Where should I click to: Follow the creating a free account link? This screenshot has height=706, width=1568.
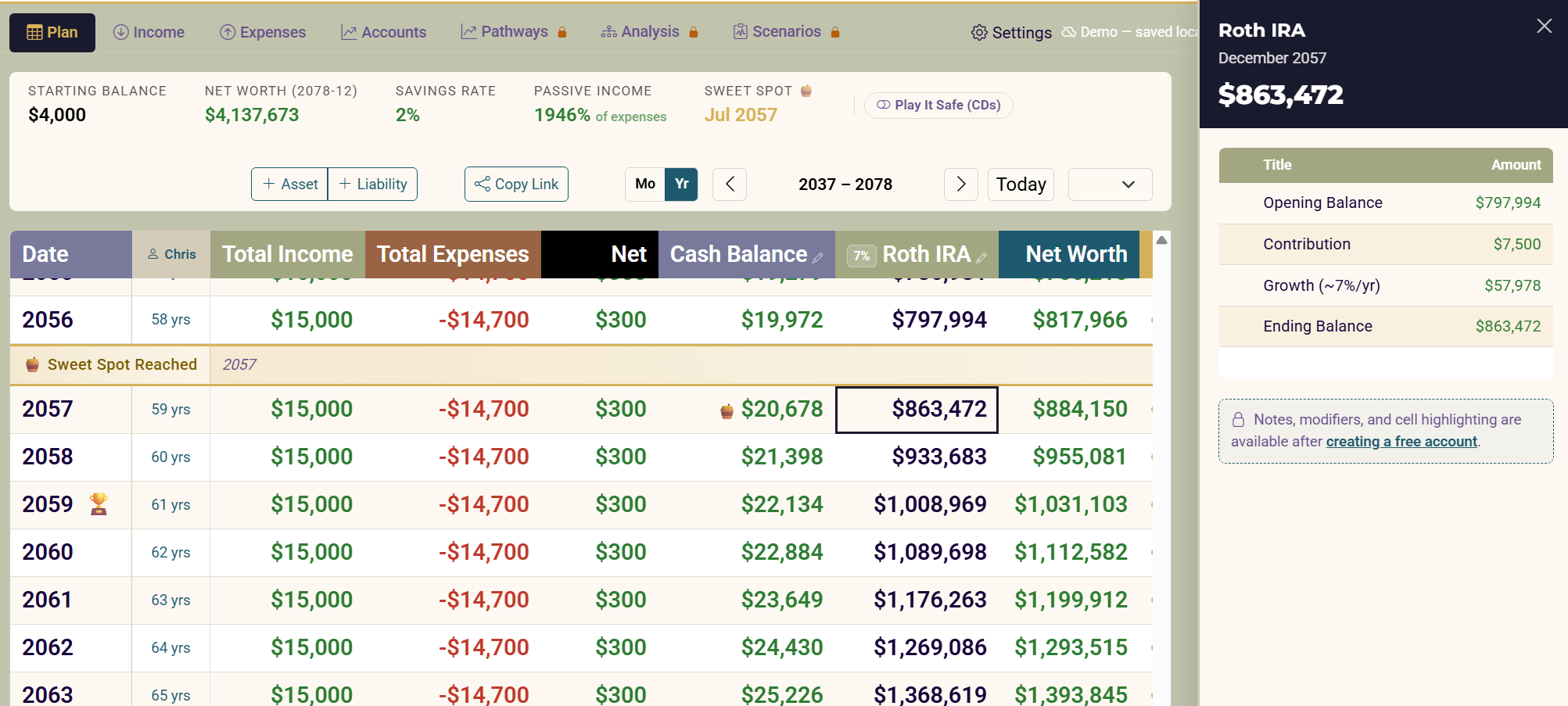coord(1401,442)
